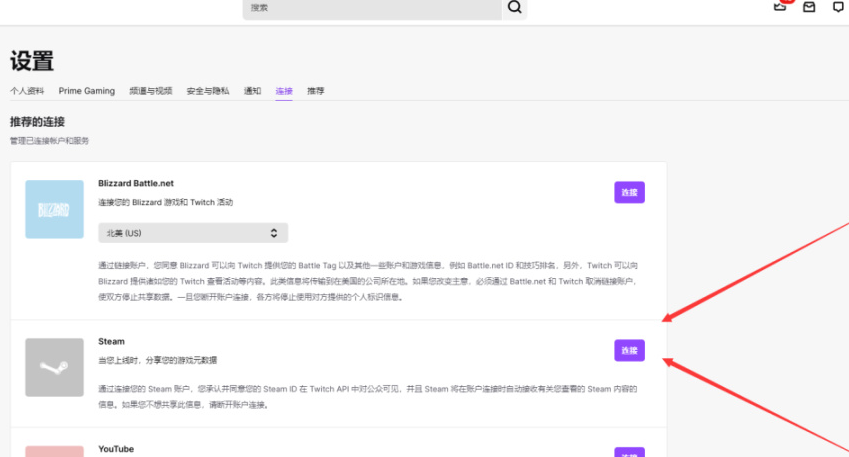Click the search magnifier icon
The height and width of the screenshot is (457, 849).
514,8
